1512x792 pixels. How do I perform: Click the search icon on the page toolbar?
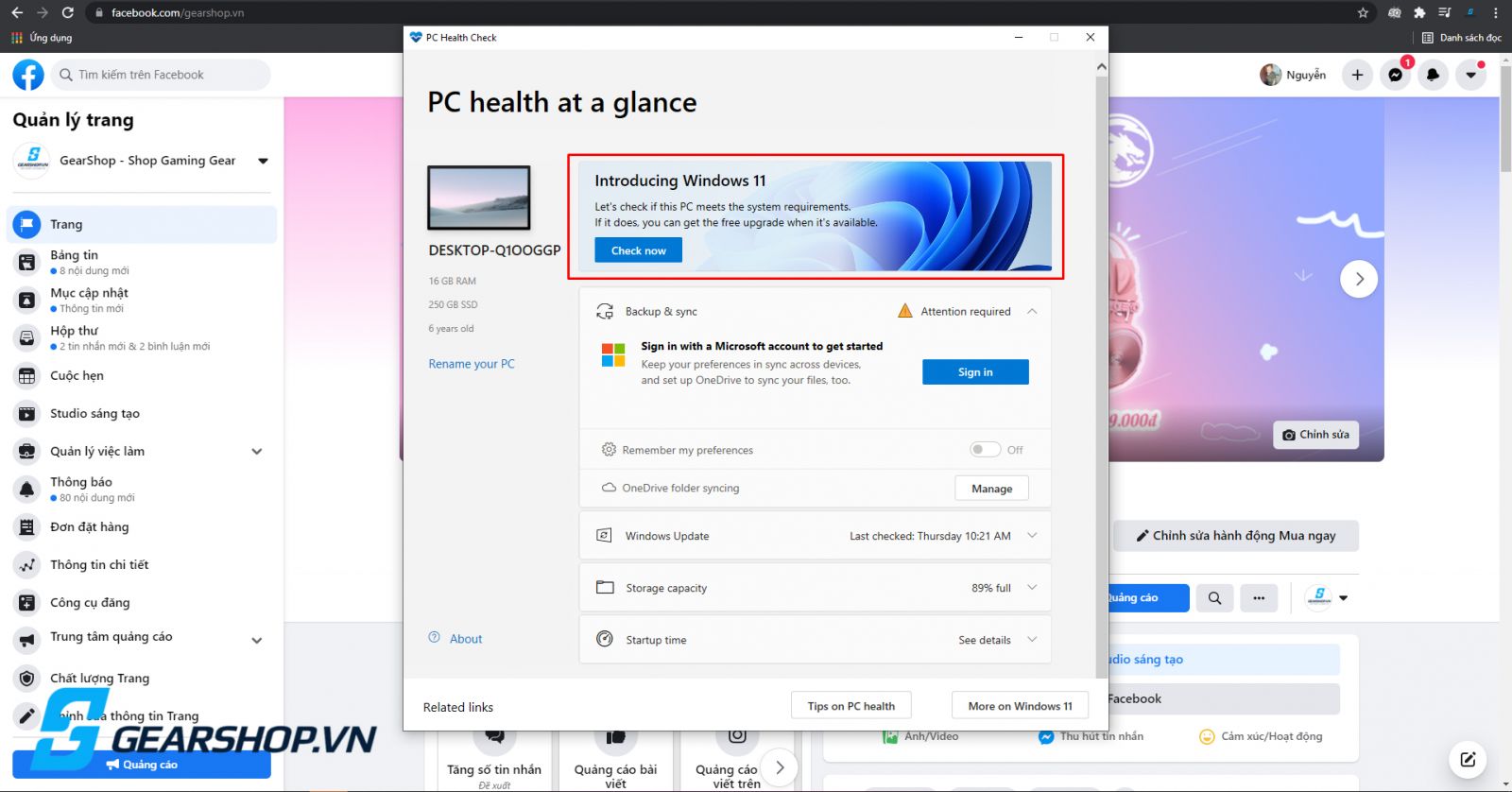click(x=1214, y=598)
